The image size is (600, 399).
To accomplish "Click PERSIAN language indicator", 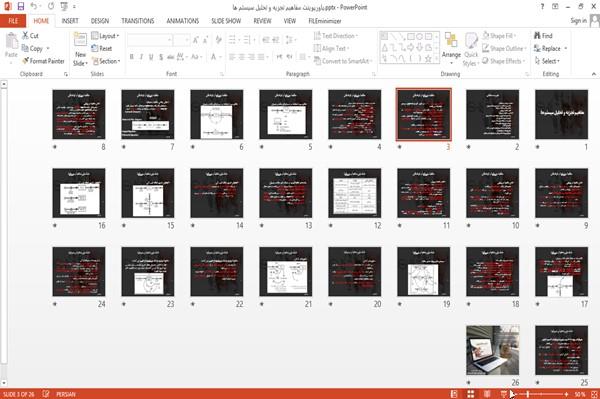I will (66, 394).
